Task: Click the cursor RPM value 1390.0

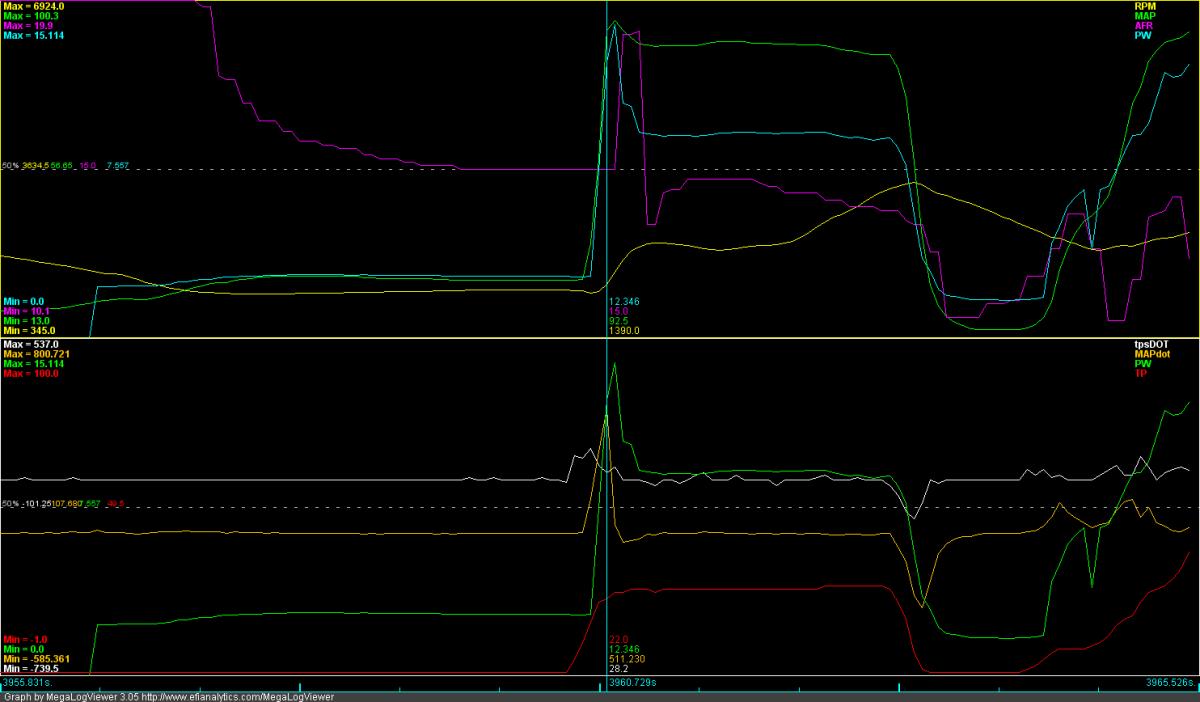Action: 625,330
